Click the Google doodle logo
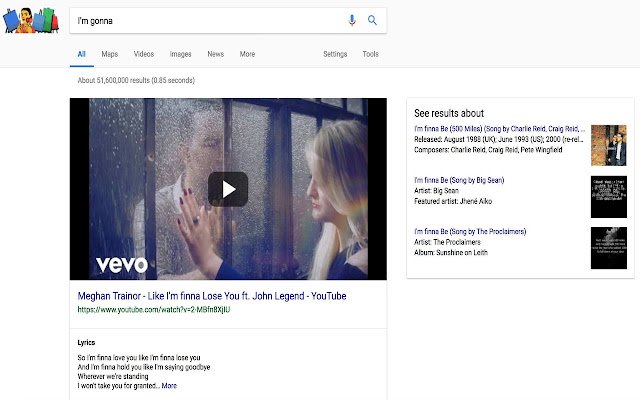 coord(31,20)
